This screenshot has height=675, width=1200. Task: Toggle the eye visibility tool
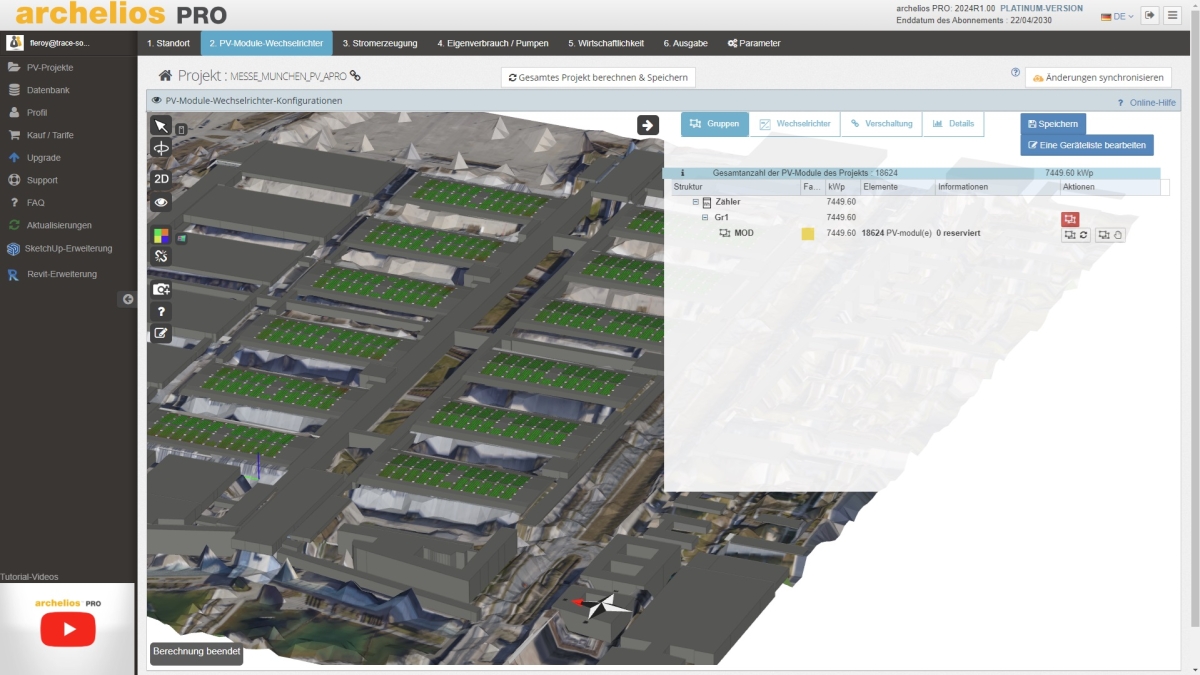161,202
